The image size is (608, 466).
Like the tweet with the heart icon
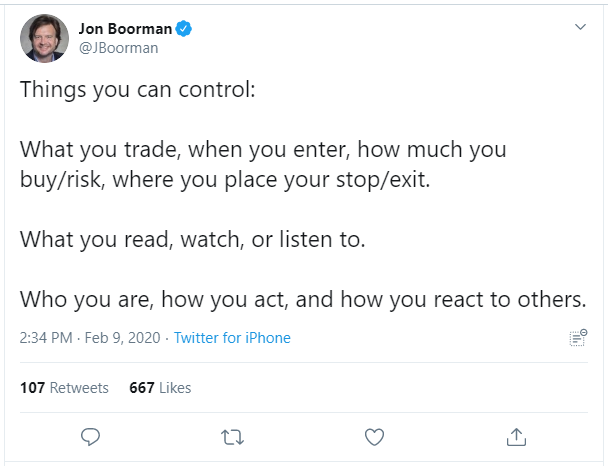coord(374,437)
